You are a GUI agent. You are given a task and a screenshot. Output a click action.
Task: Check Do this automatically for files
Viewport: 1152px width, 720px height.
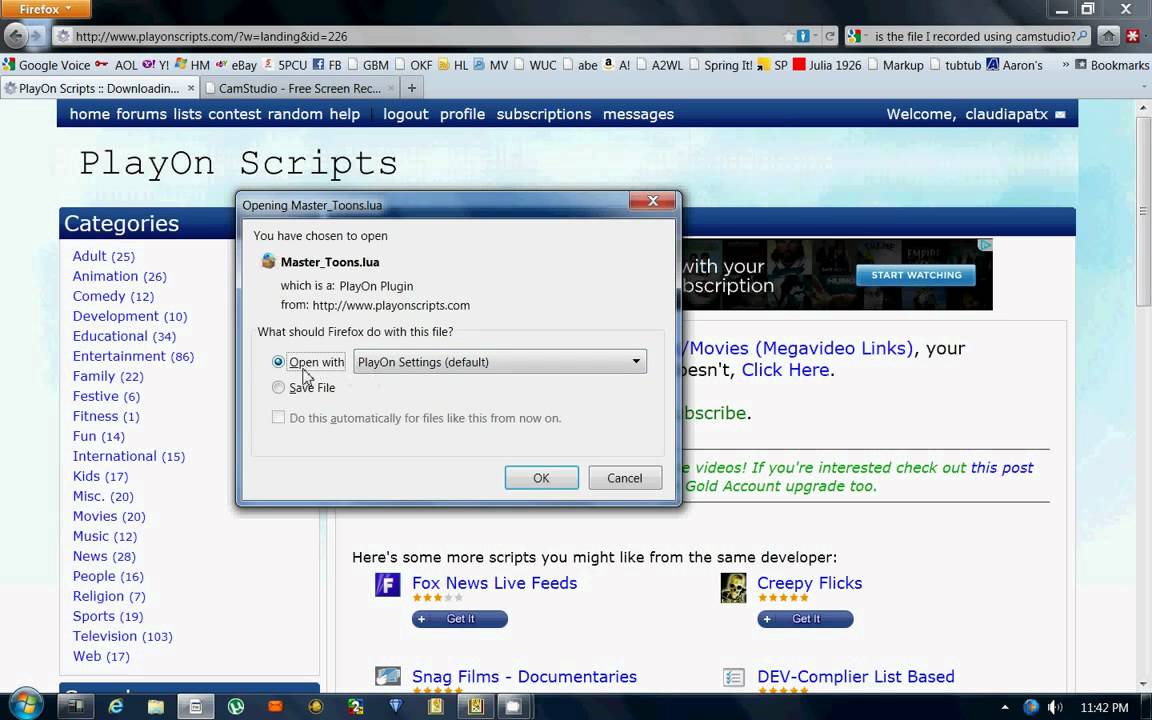[x=278, y=417]
